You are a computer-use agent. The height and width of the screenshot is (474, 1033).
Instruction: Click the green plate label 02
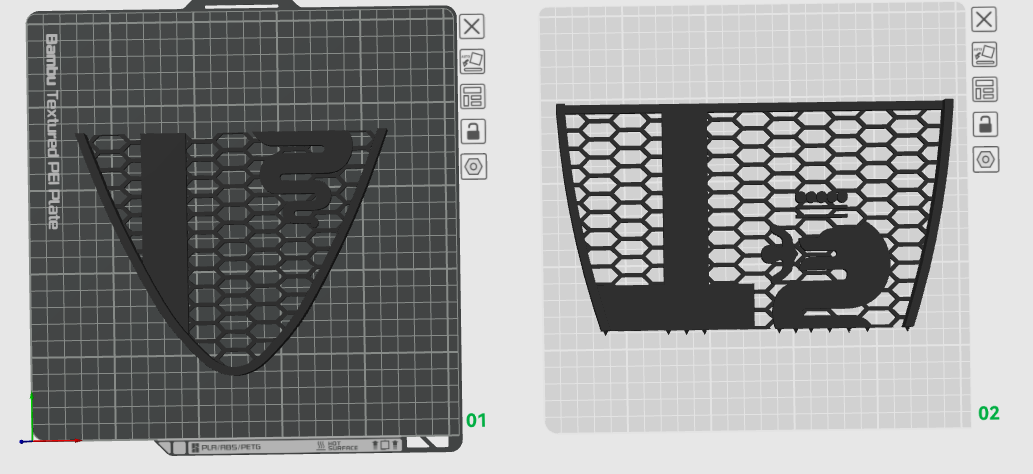pyautogui.click(x=989, y=413)
